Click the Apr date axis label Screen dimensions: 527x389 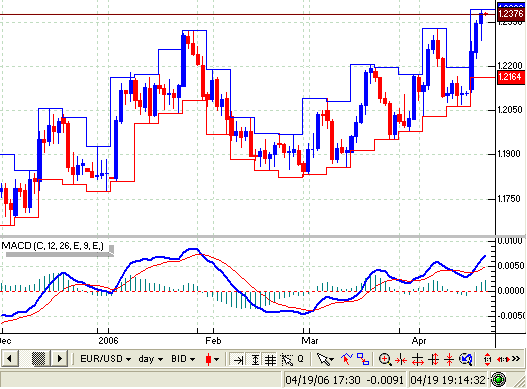(419, 342)
